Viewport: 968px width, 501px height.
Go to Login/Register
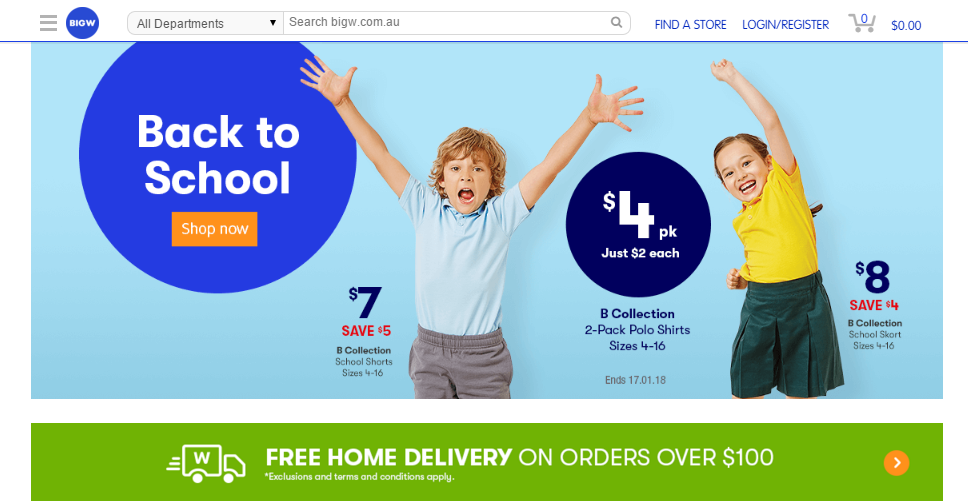click(785, 25)
